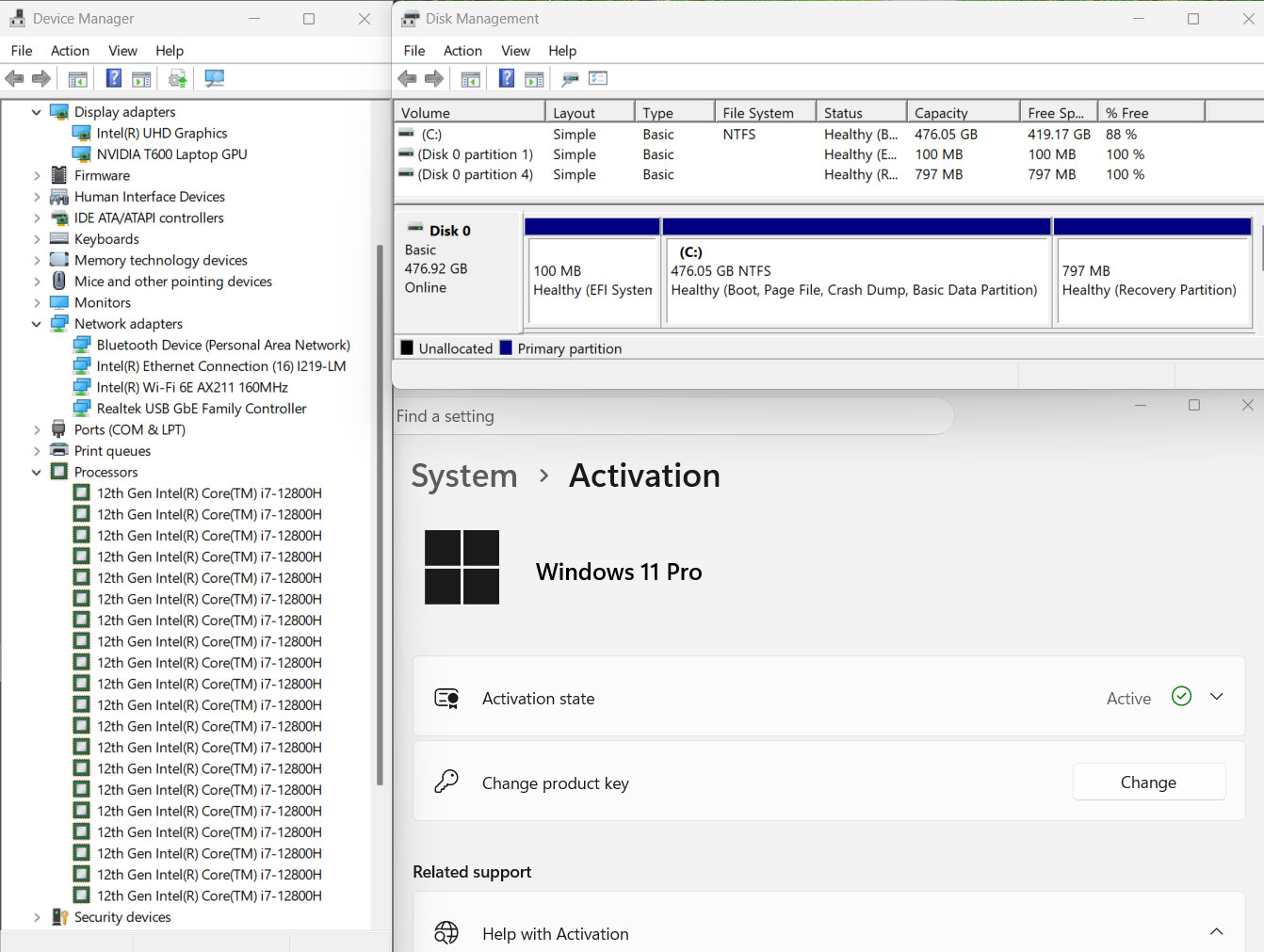Open Help menu in Device Manager
The image size is (1264, 952).
coord(170,51)
